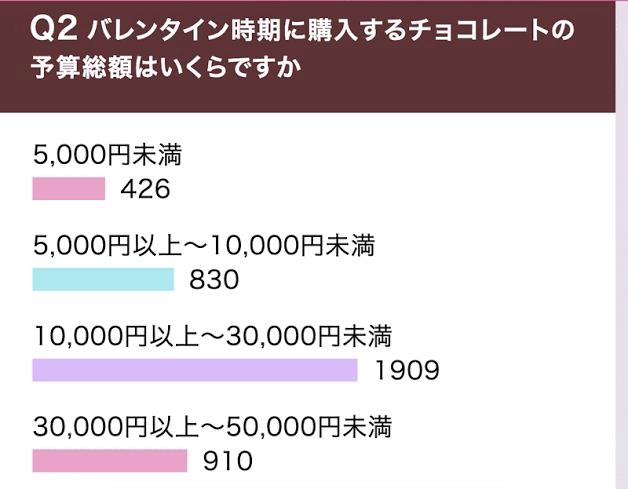Click the value 426
The width and height of the screenshot is (628, 489).
click(x=145, y=188)
